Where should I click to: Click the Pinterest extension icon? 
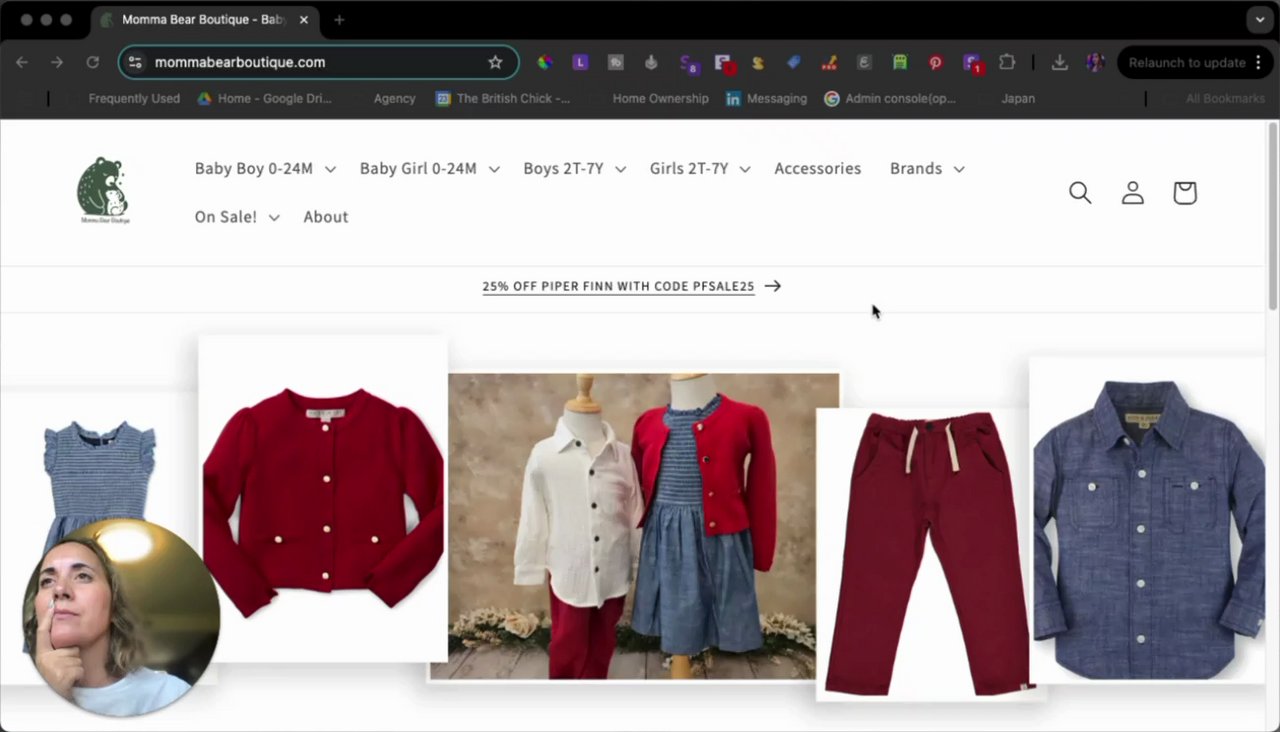pos(935,62)
